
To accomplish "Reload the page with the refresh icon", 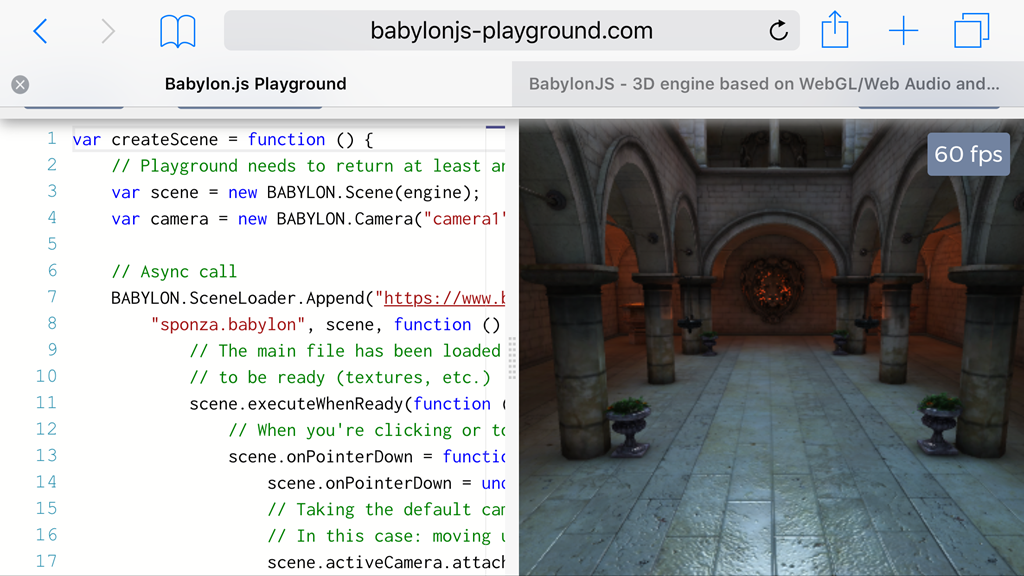I will [778, 31].
